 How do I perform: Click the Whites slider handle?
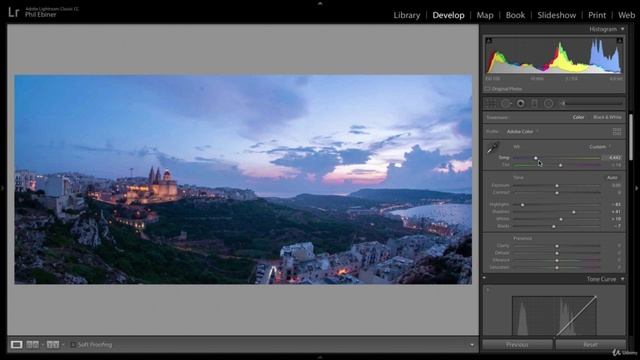coord(561,219)
